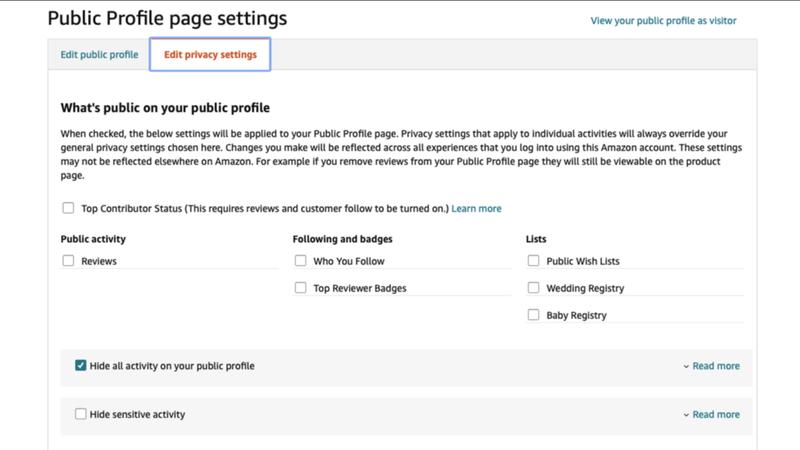This screenshot has height=450, width=800.
Task: Select the Baby Registry checkbox
Action: (x=533, y=315)
